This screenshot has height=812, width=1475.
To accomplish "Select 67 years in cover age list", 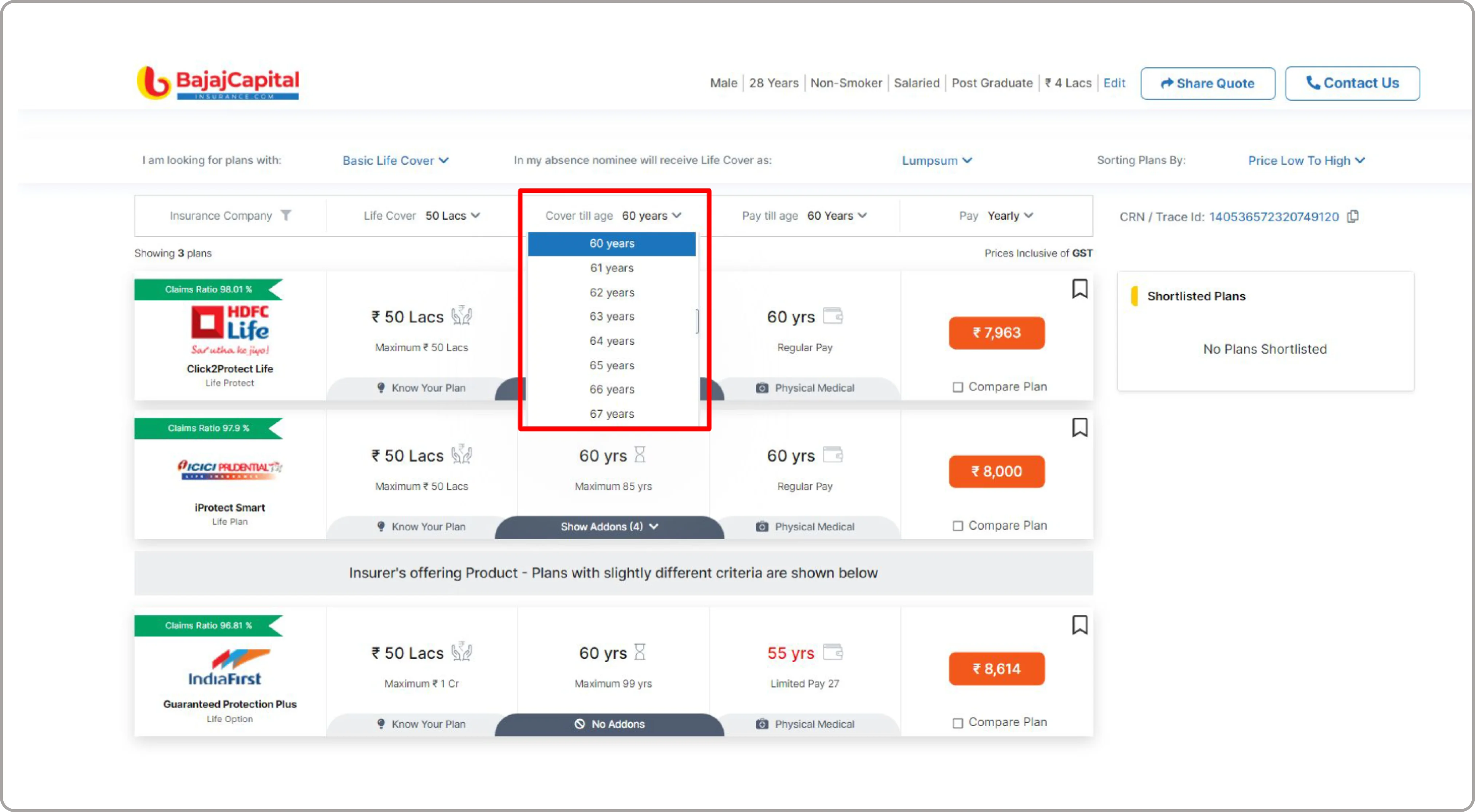I will pyautogui.click(x=612, y=414).
